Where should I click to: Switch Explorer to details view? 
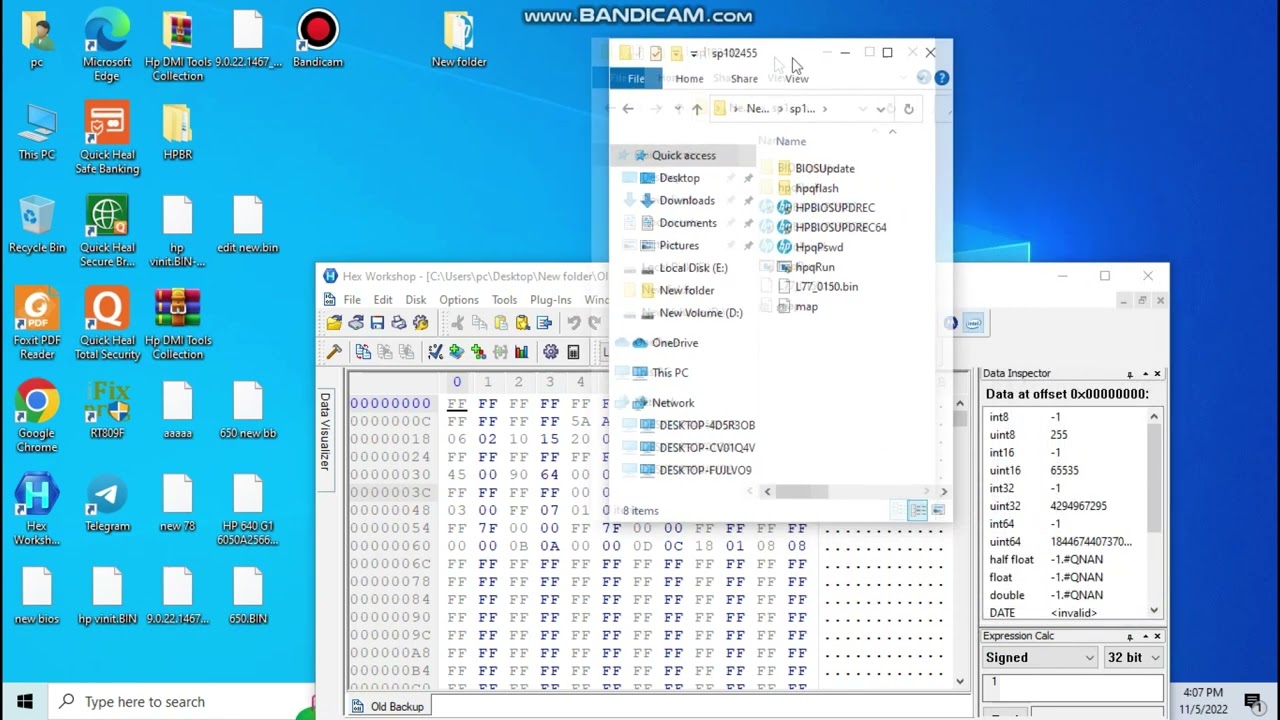pos(918,511)
